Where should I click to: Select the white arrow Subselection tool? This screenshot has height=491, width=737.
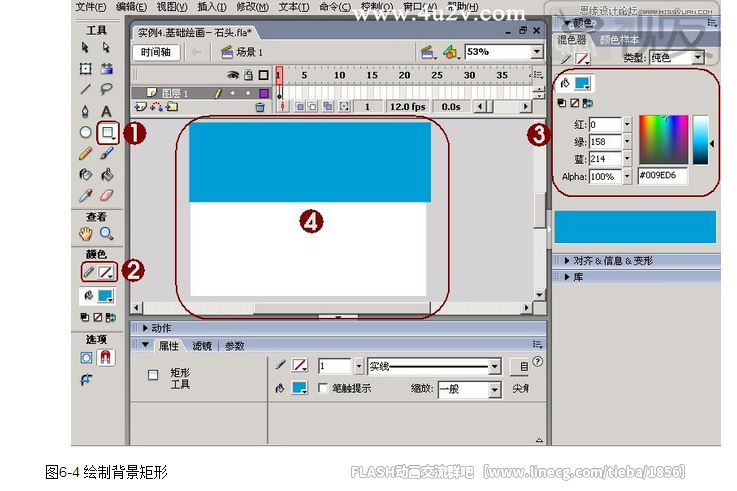click(107, 47)
